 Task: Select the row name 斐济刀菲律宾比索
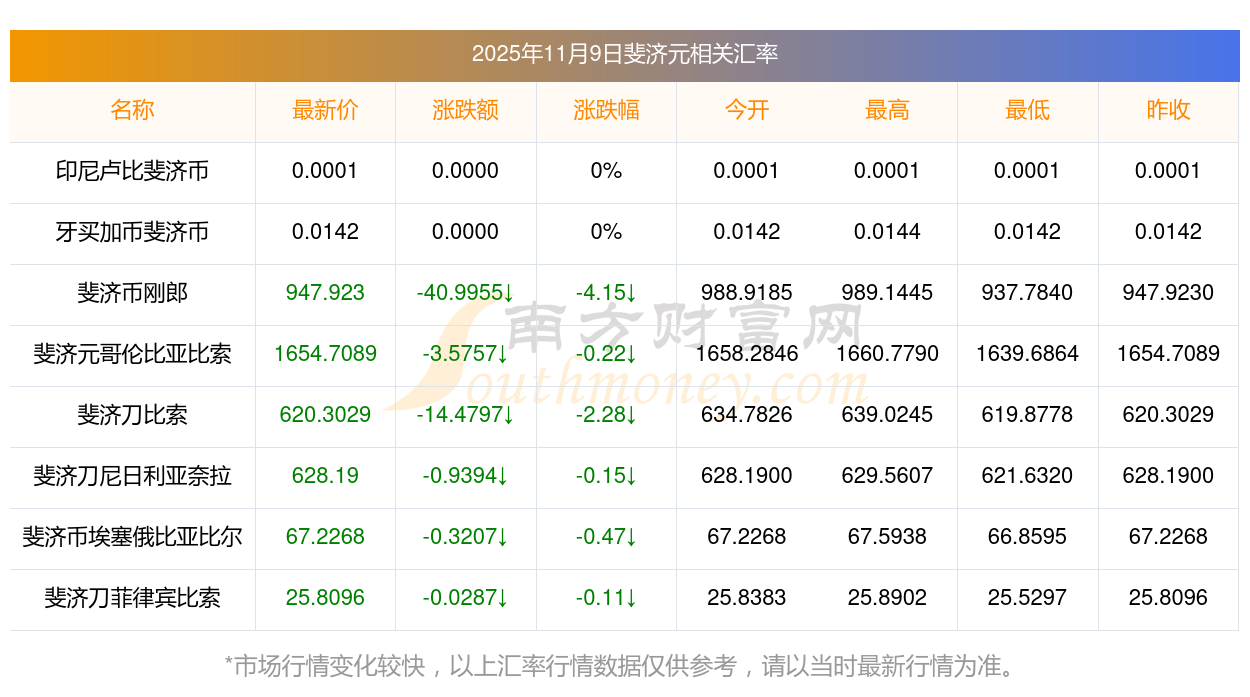(132, 598)
